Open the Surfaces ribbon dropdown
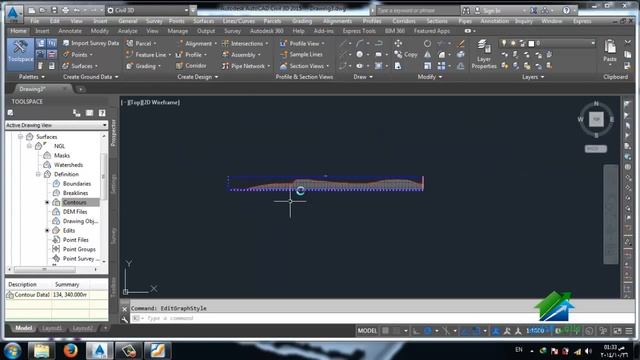The width and height of the screenshot is (640, 360). pos(80,66)
